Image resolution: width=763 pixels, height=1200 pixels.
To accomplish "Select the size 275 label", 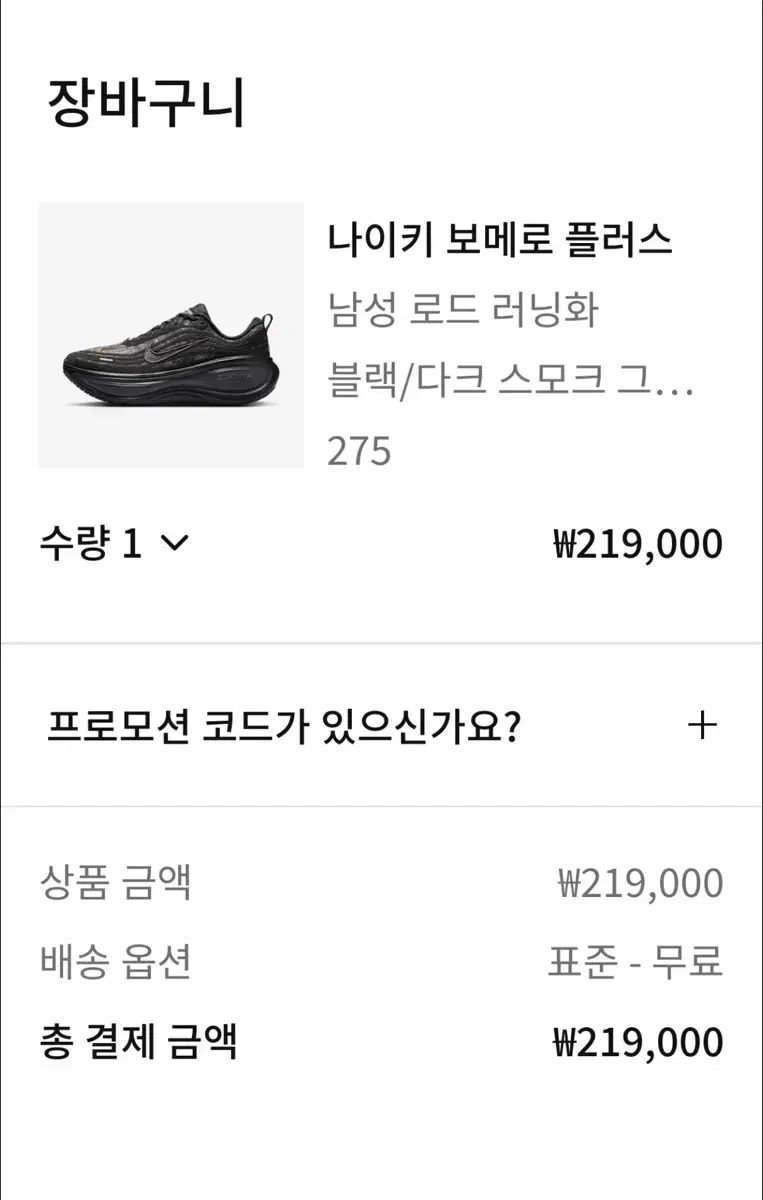I will click(x=359, y=452).
